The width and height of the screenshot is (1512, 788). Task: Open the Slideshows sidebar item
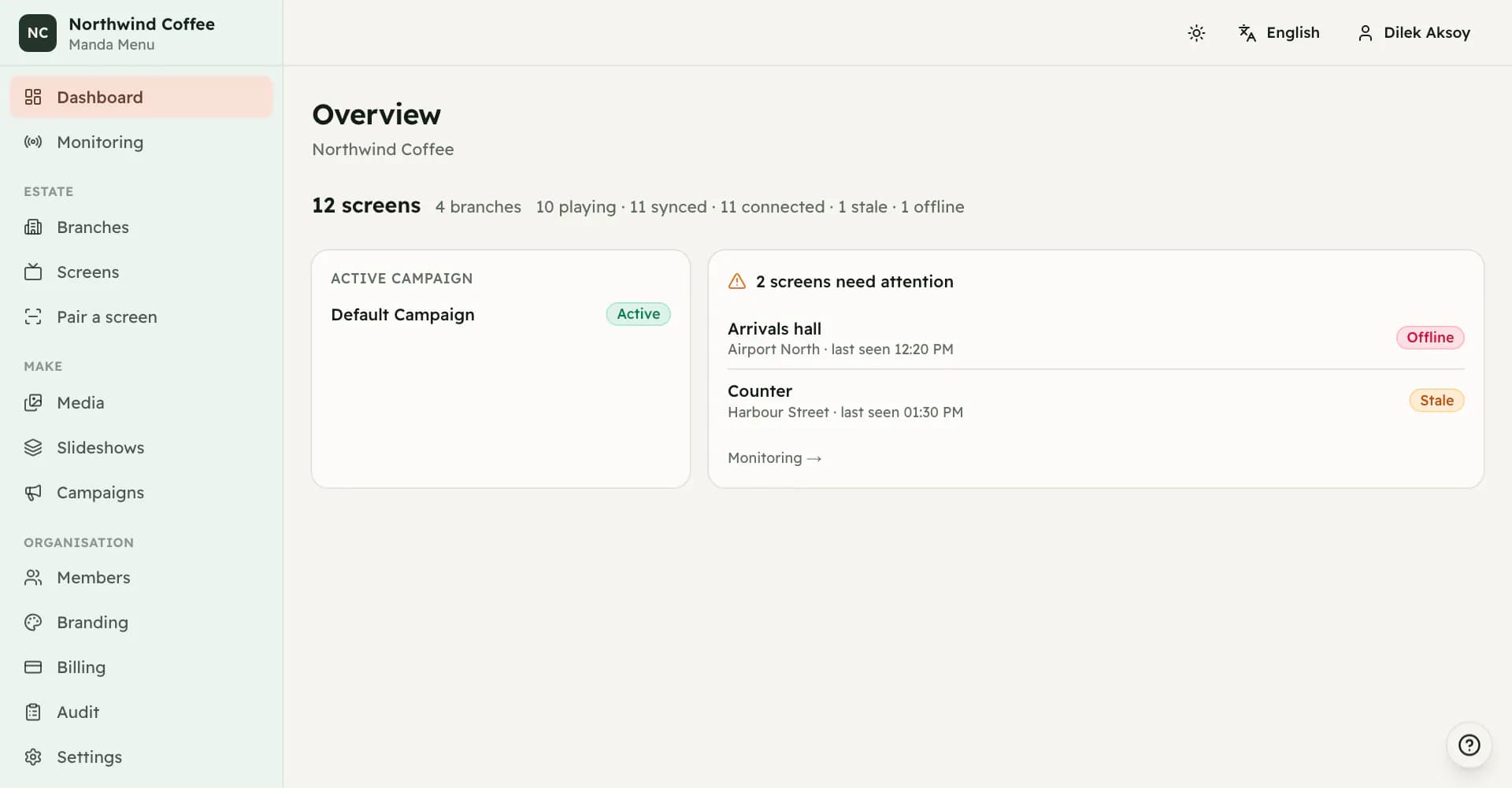pos(142,447)
